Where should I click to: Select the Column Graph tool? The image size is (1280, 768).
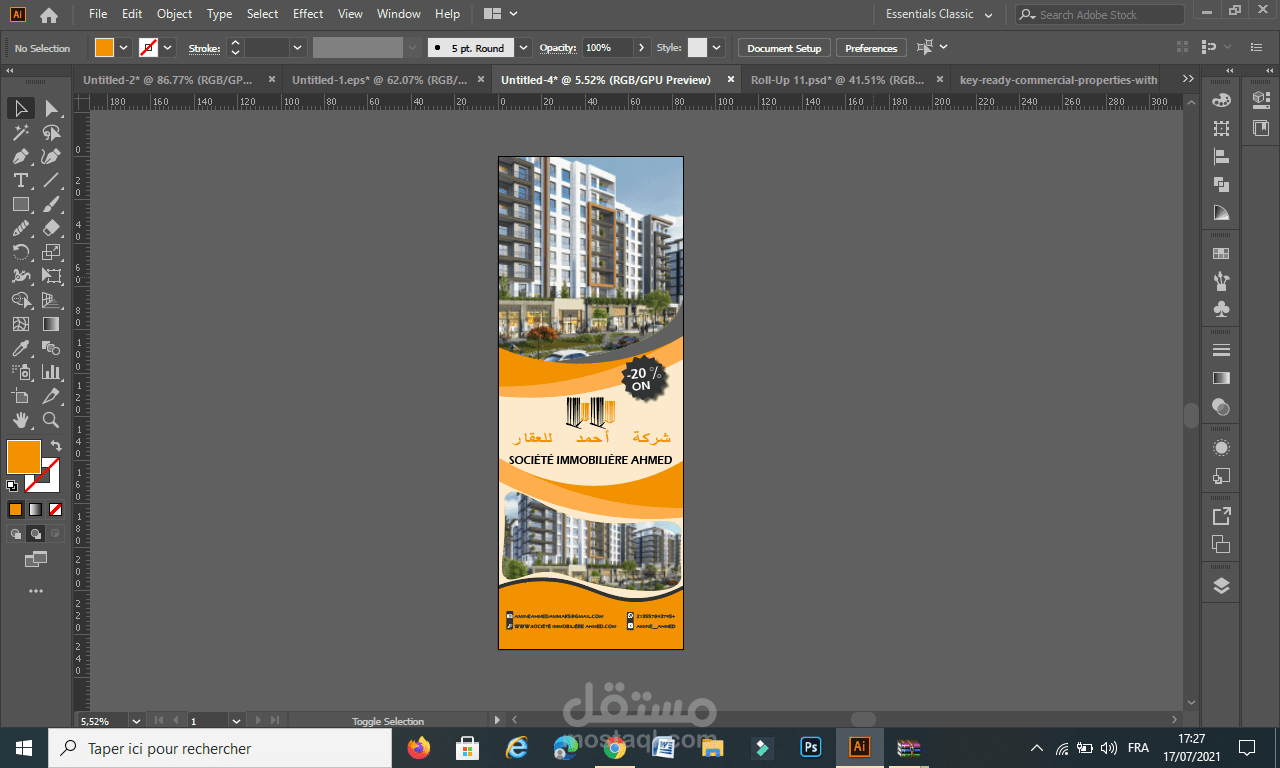[x=52, y=372]
